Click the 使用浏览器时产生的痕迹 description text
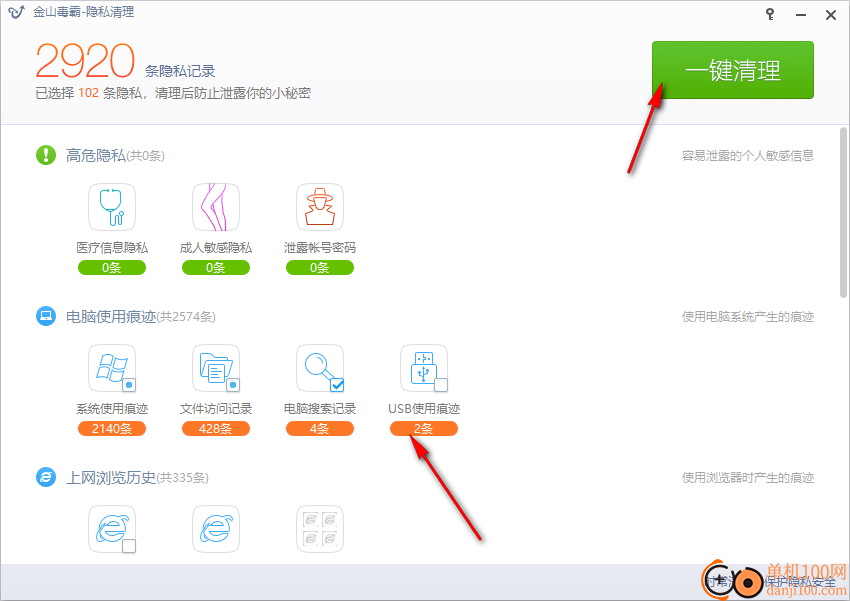Viewport: 850px width, 601px height. tap(748, 477)
